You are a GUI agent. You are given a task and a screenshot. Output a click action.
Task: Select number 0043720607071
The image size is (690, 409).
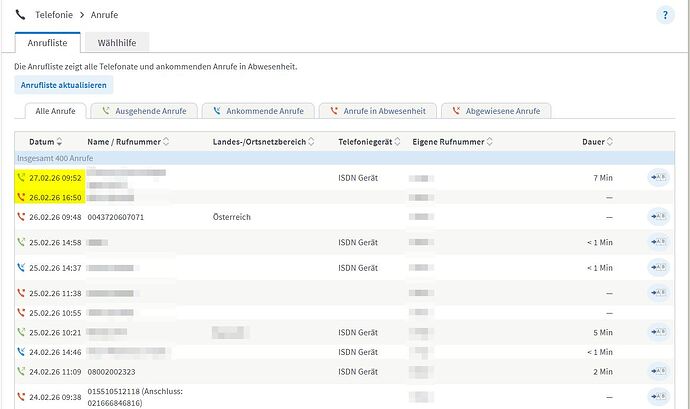(x=116, y=217)
